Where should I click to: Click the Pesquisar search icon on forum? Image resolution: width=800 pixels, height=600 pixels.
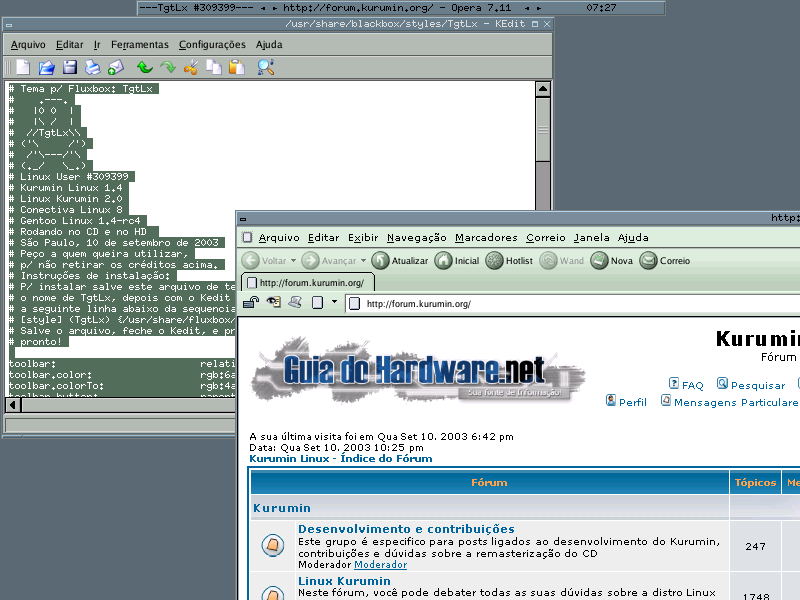tap(722, 383)
